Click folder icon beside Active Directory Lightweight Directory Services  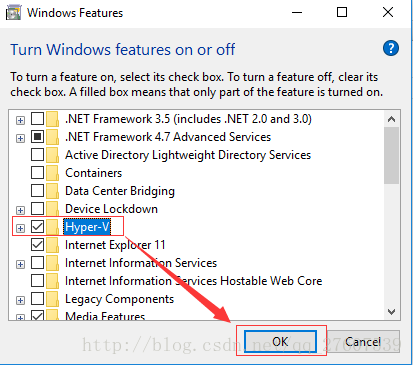[x=52, y=155]
